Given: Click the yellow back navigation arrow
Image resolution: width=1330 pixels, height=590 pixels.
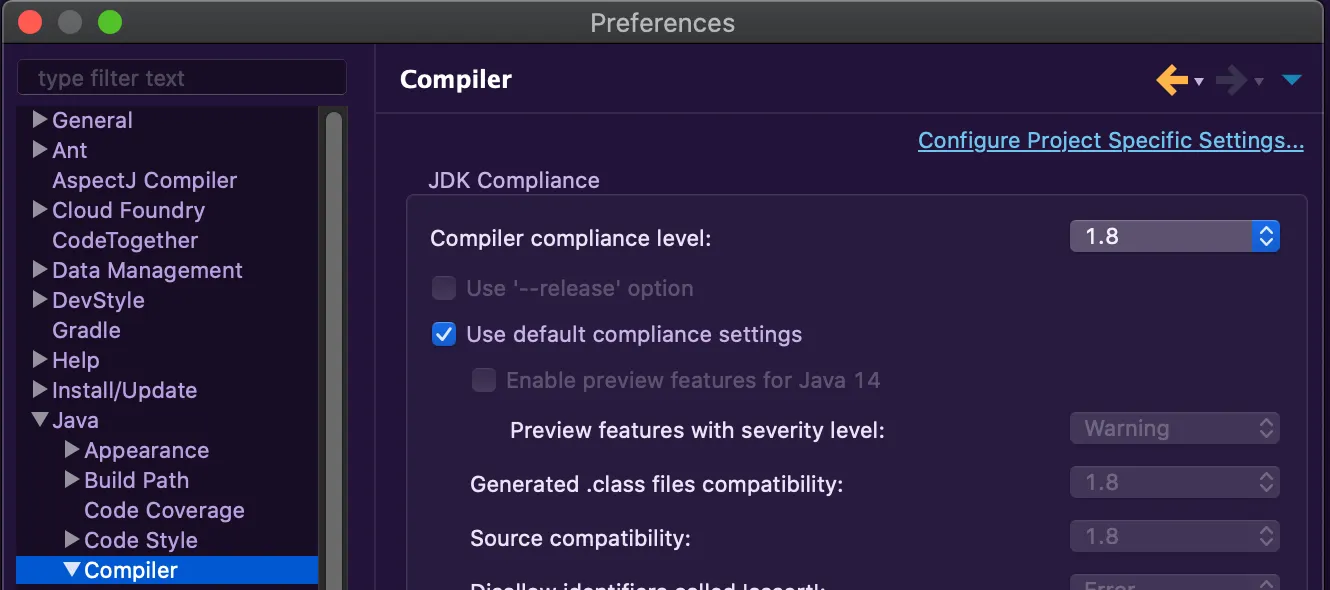Looking at the screenshot, I should point(1171,80).
